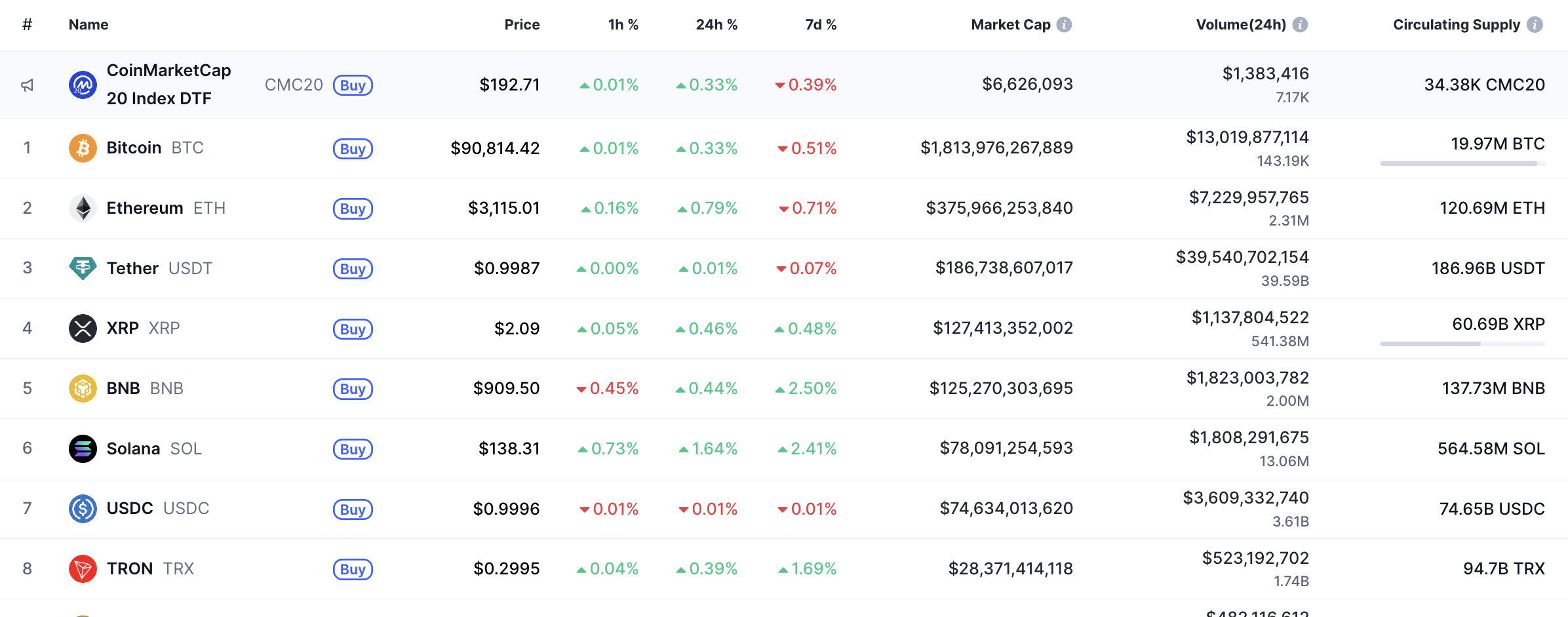The image size is (1568, 617).
Task: Click the XRP logo icon
Action: click(x=83, y=328)
